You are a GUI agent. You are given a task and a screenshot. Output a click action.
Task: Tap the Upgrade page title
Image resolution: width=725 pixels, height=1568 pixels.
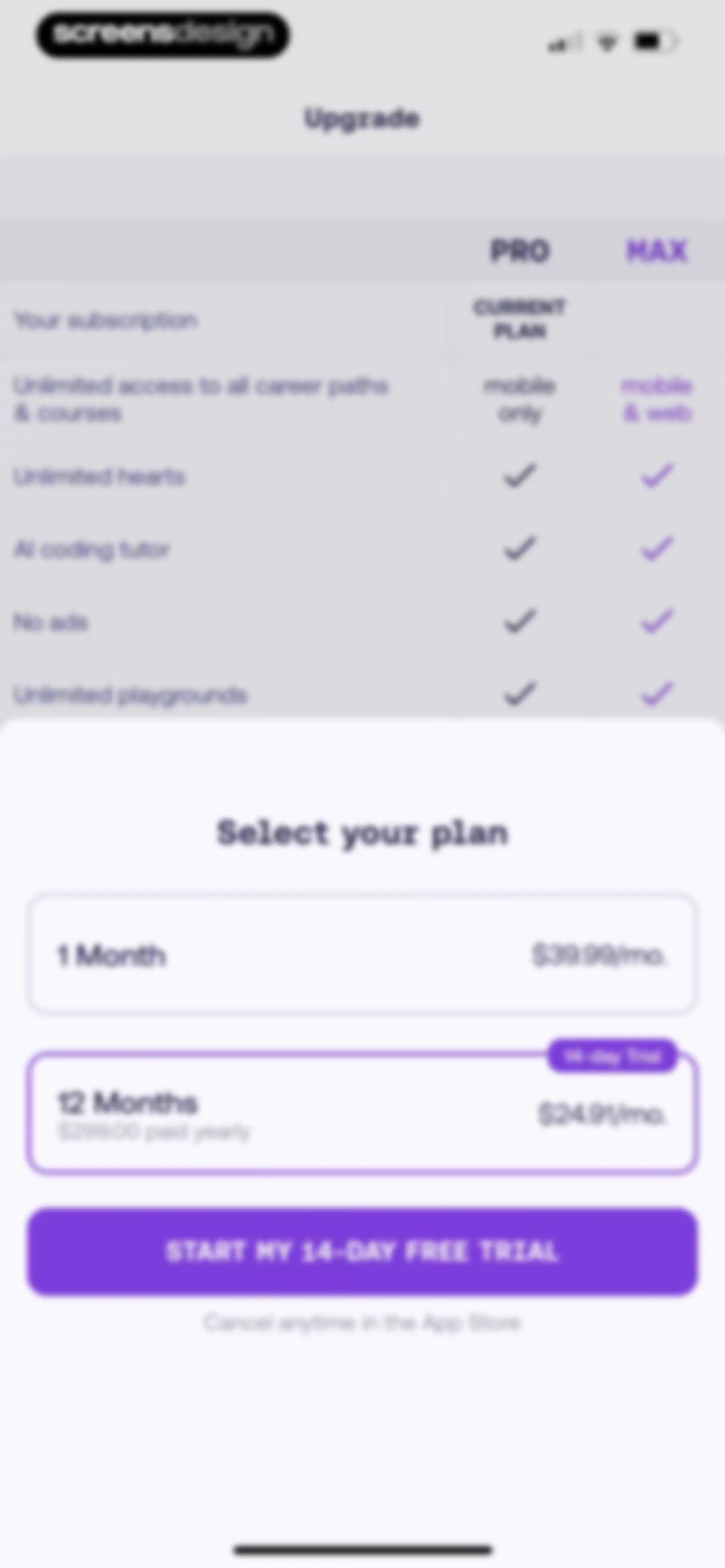point(361,119)
